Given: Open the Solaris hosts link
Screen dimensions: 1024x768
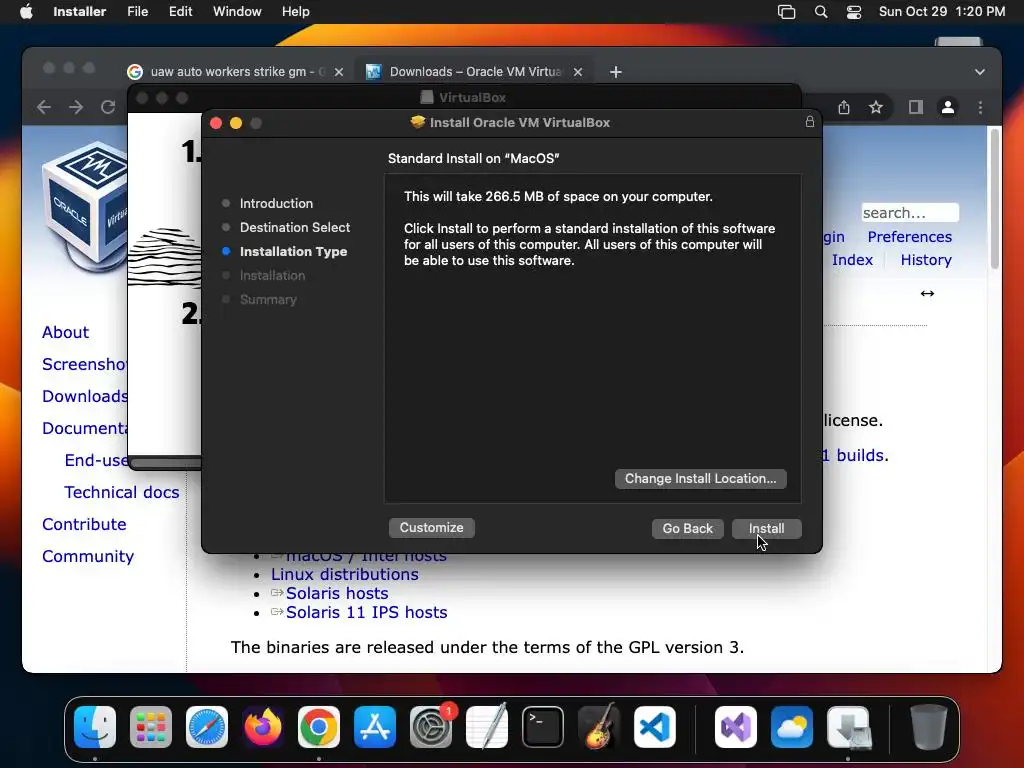Looking at the screenshot, I should point(337,594).
